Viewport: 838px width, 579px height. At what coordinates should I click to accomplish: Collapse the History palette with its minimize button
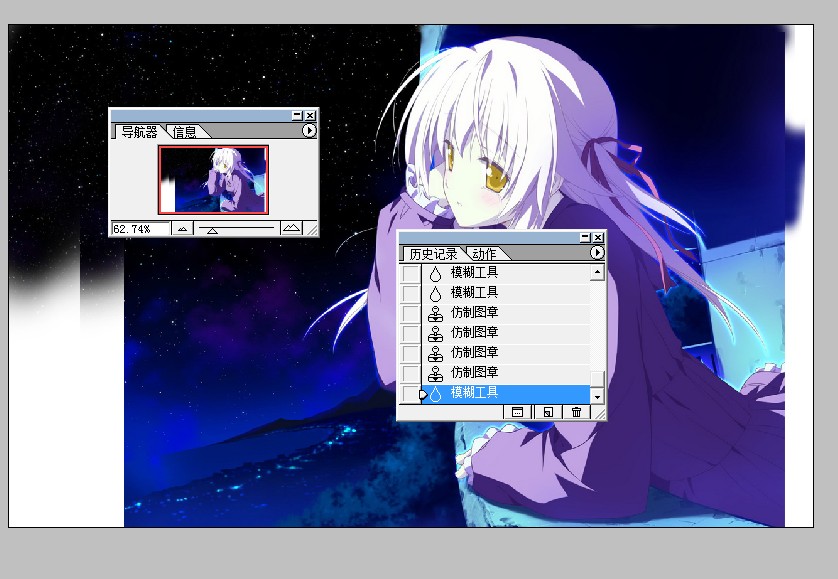click(585, 237)
